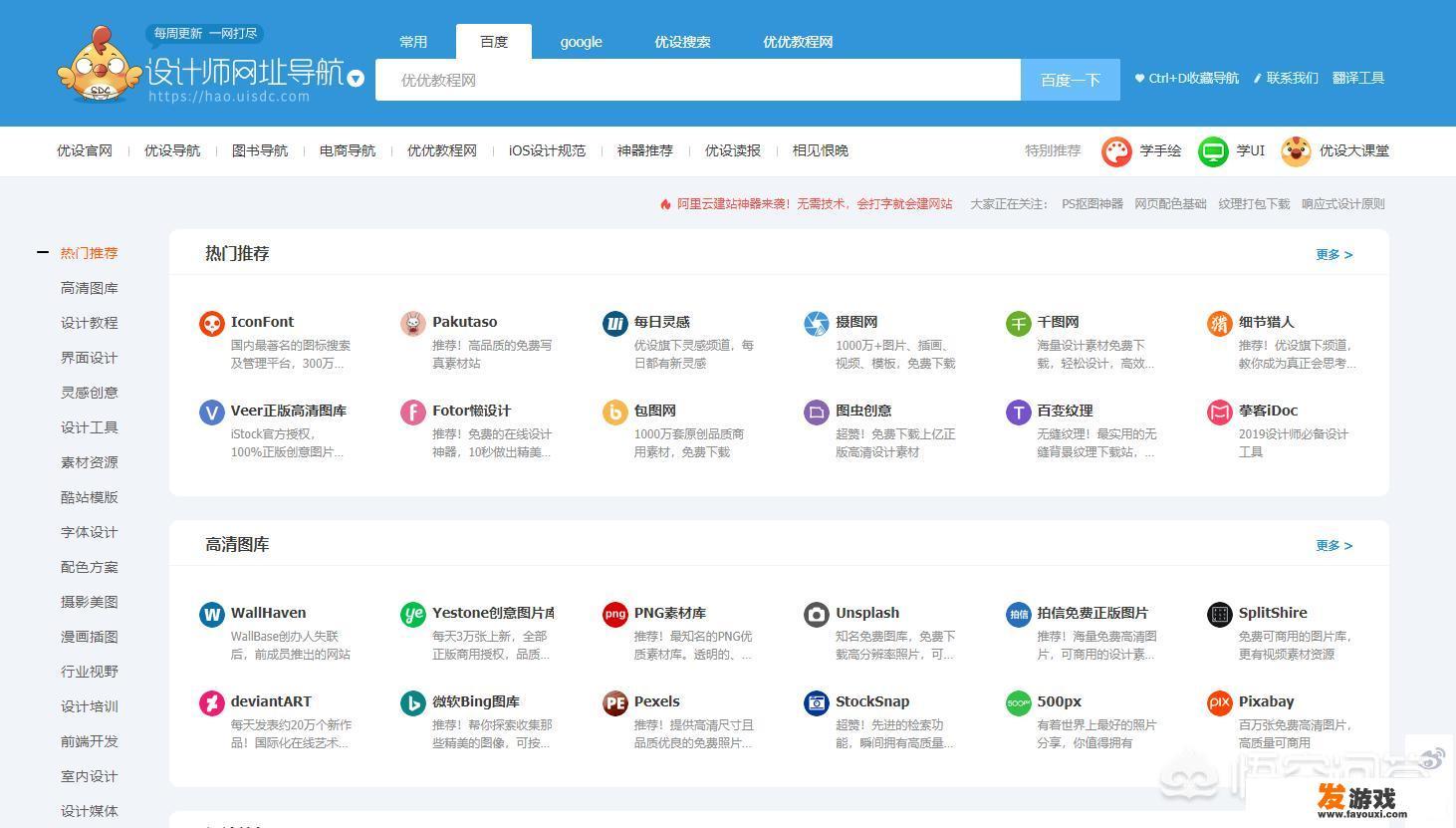
Task: Collapse the 热门推荐 sidebar minus expander
Action: click(43, 252)
